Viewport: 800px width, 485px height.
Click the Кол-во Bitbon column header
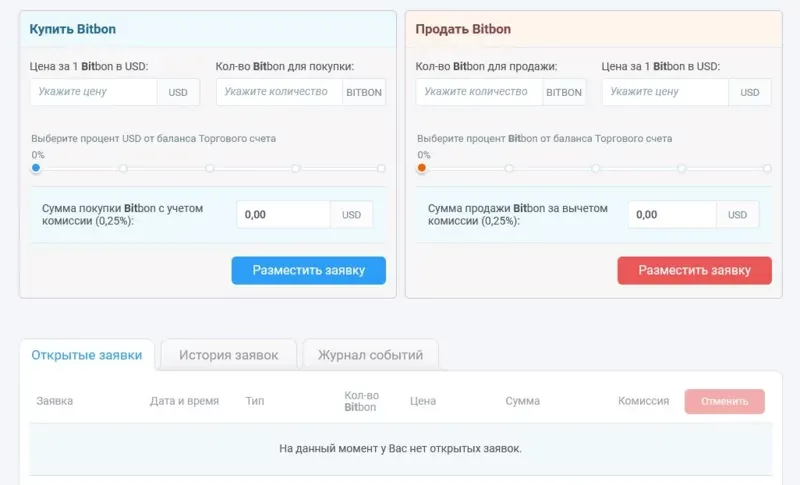click(361, 401)
